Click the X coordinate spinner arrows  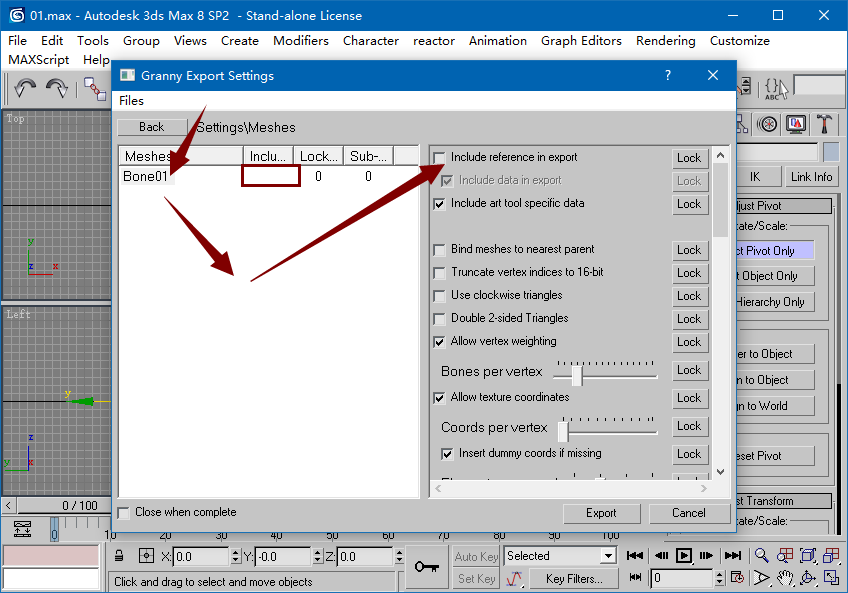pos(235,556)
